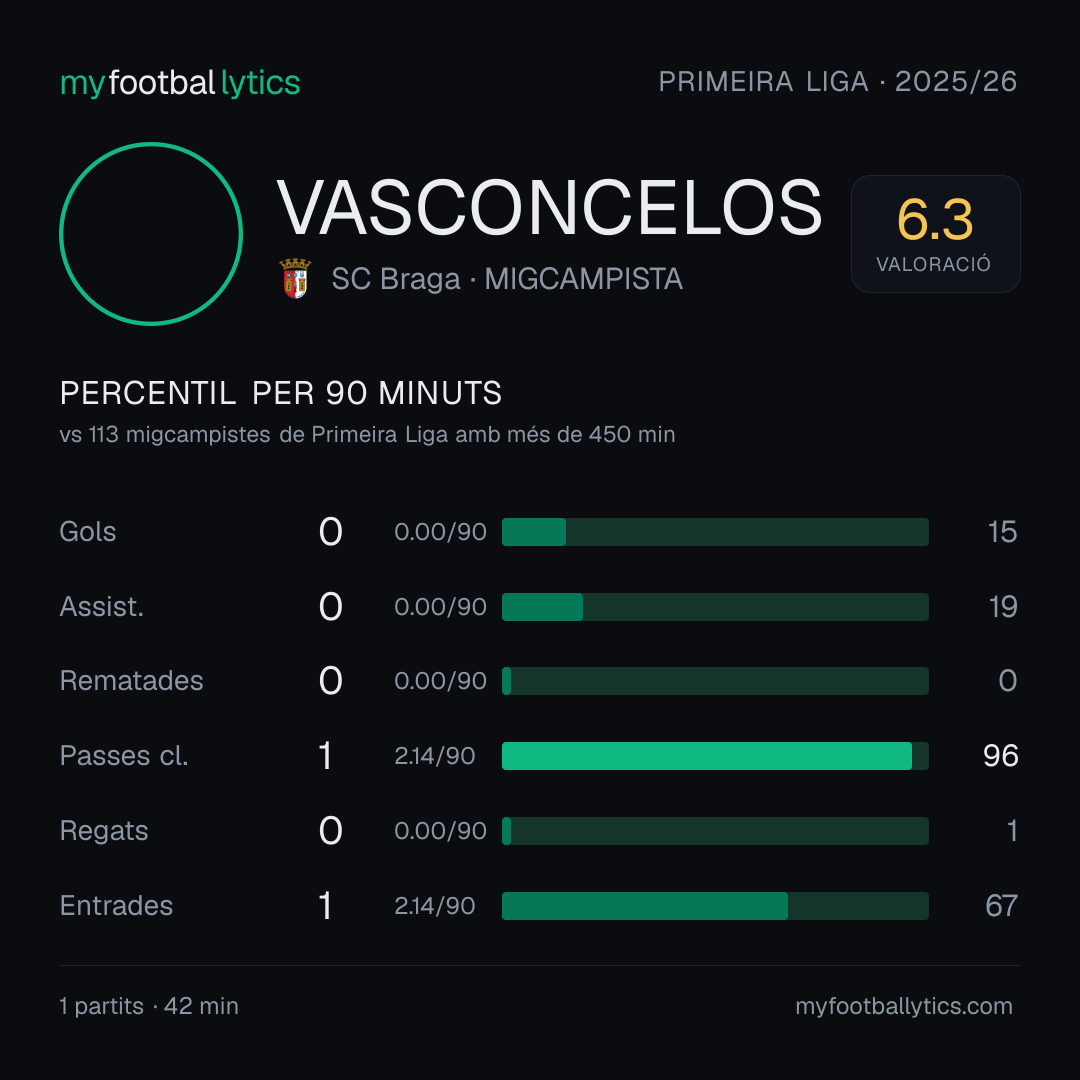Click the Gols percentile bar
The width and height of the screenshot is (1080, 1080).
click(x=715, y=532)
